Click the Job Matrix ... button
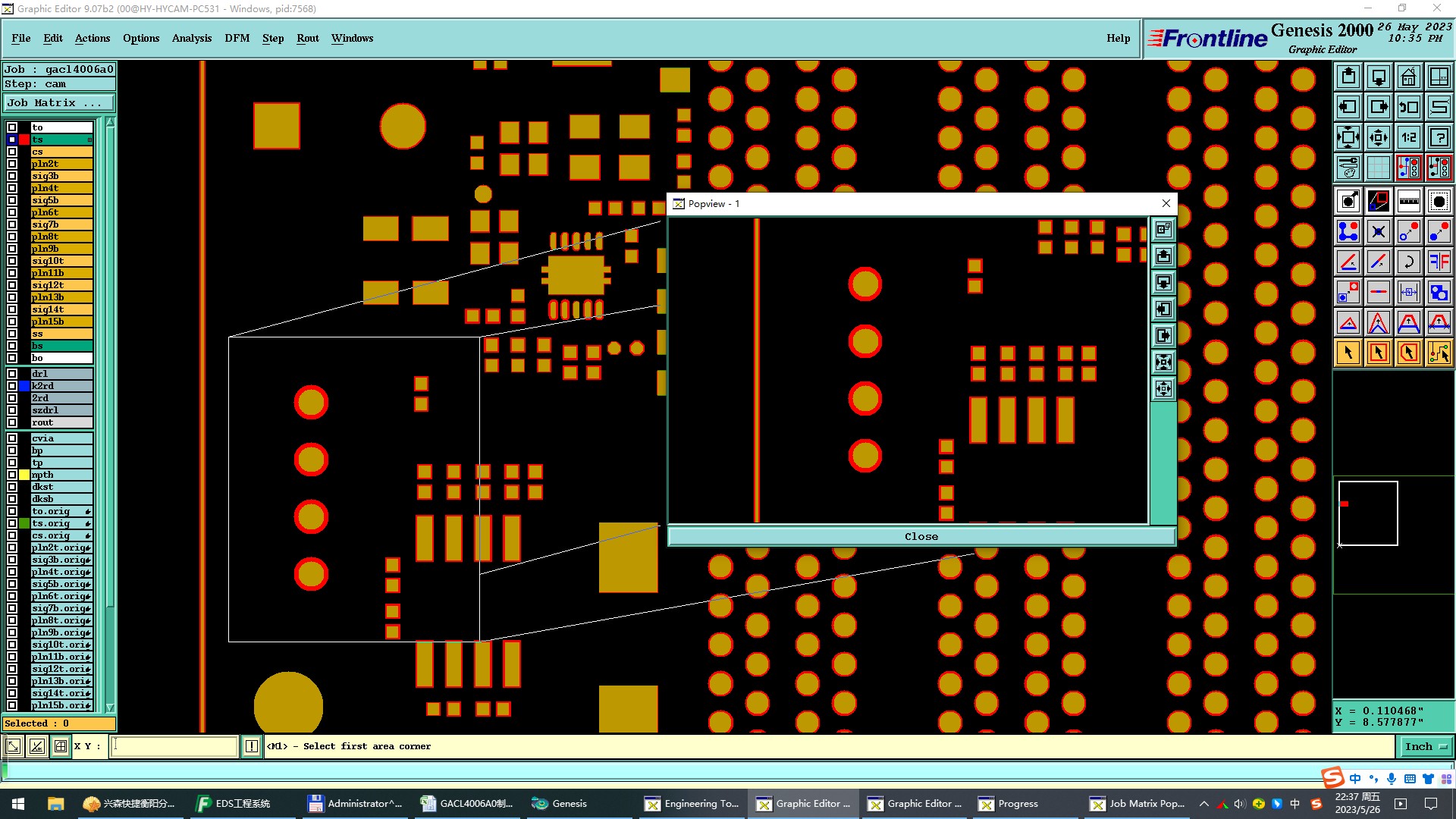 [x=59, y=103]
